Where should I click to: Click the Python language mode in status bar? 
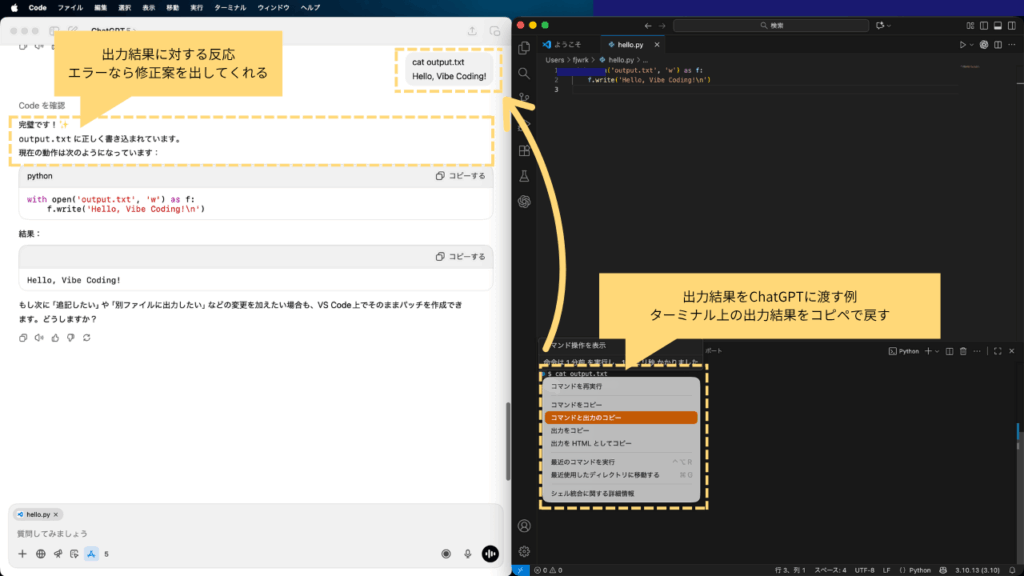914,570
